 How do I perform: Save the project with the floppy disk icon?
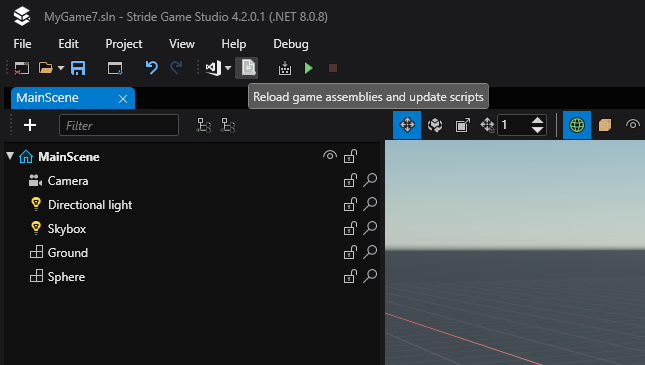click(78, 68)
